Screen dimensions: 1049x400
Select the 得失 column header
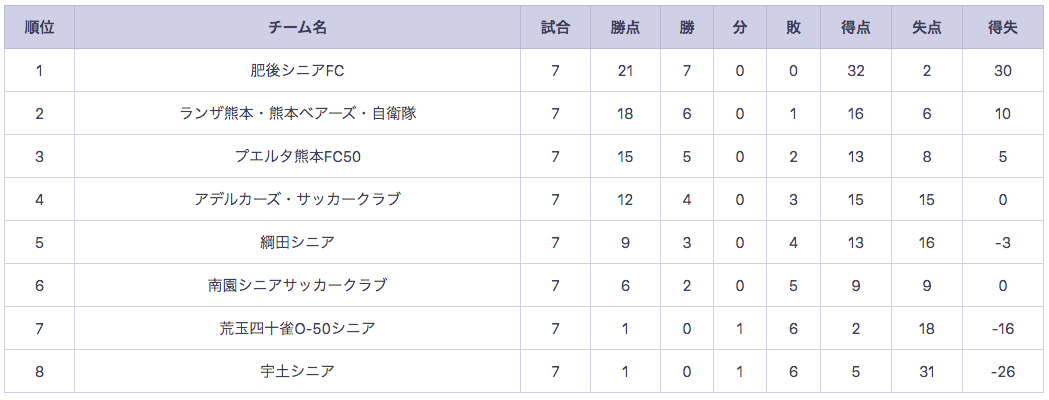click(x=1003, y=27)
